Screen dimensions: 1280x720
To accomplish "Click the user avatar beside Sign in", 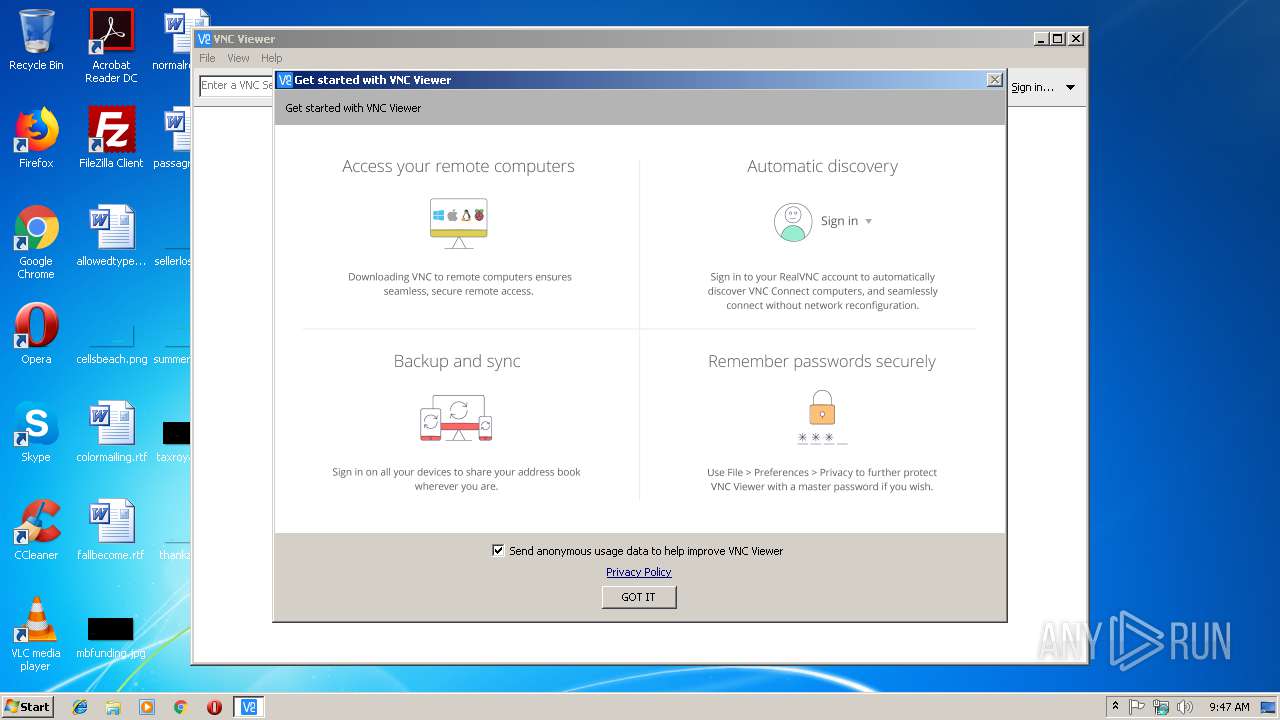I will pyautogui.click(x=793, y=222).
